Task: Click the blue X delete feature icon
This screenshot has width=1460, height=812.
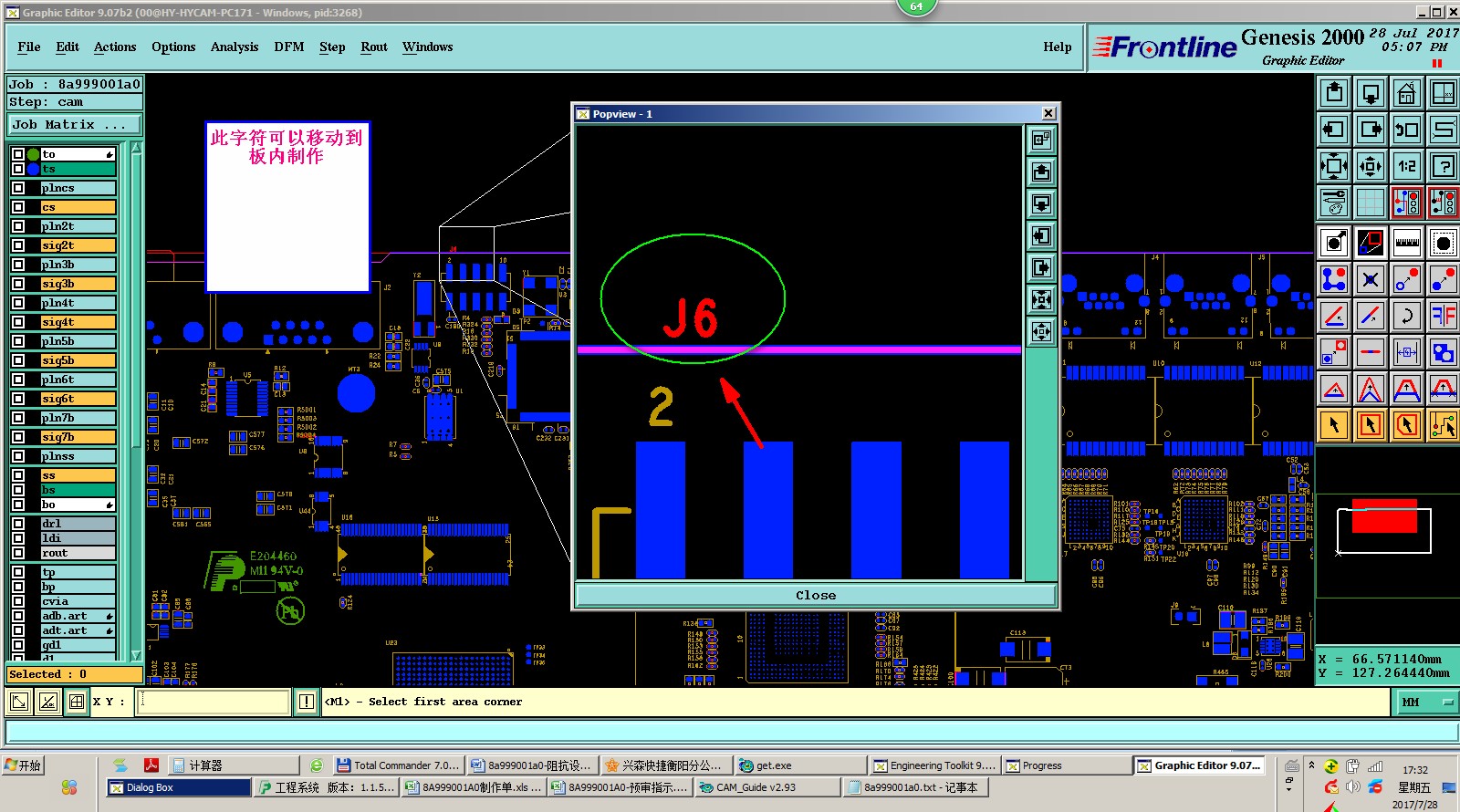Action: pyautogui.click(x=1371, y=279)
